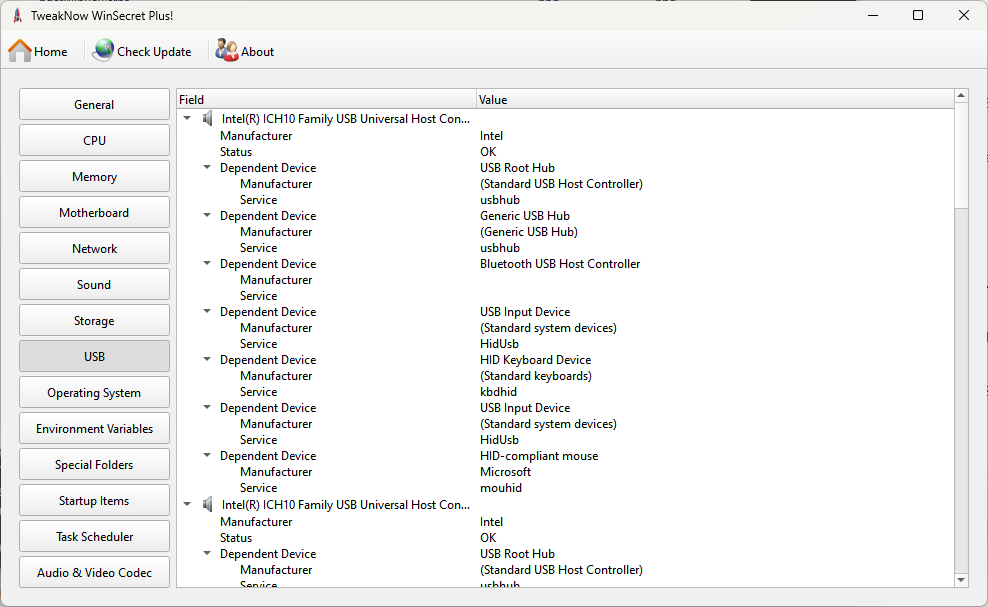Open the Motherboard section

95,212
